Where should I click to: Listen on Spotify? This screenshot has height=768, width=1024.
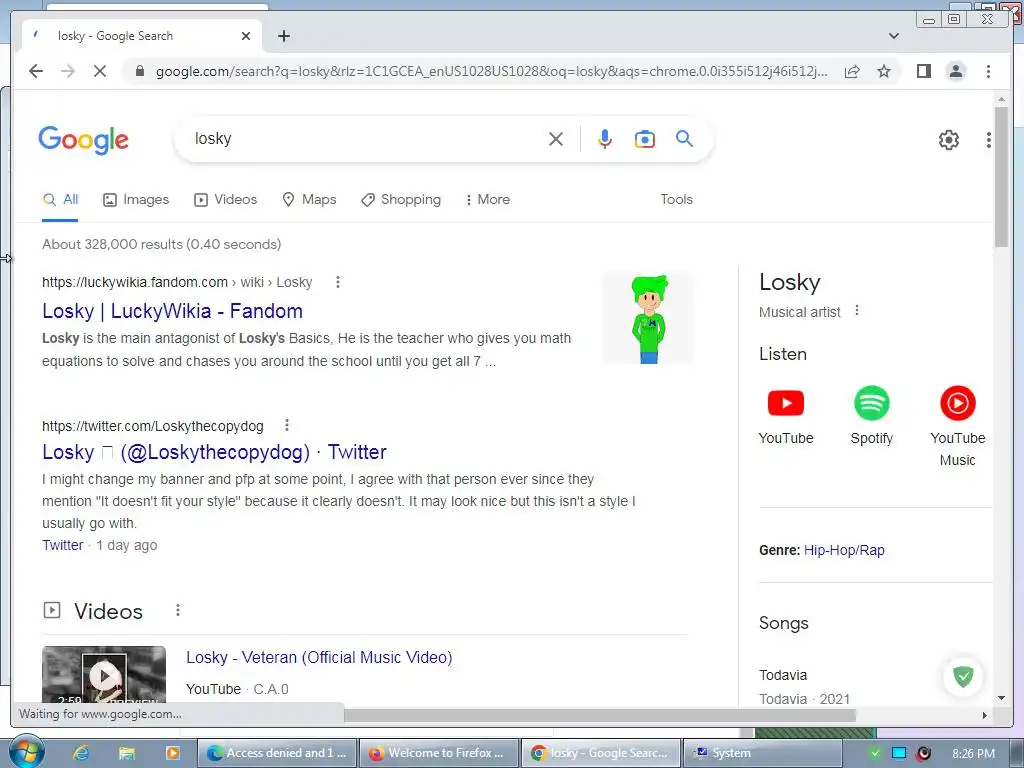pyautogui.click(x=871, y=416)
